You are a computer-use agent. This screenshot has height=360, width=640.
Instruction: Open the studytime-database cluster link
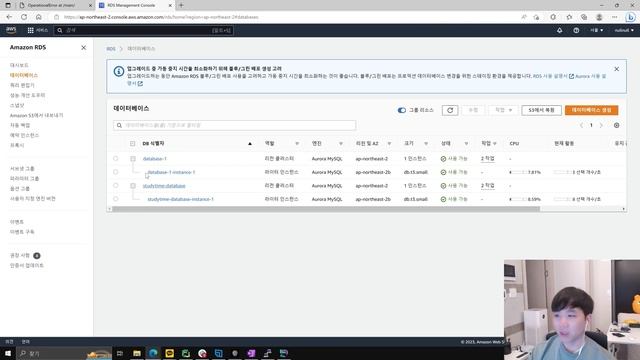[164, 186]
